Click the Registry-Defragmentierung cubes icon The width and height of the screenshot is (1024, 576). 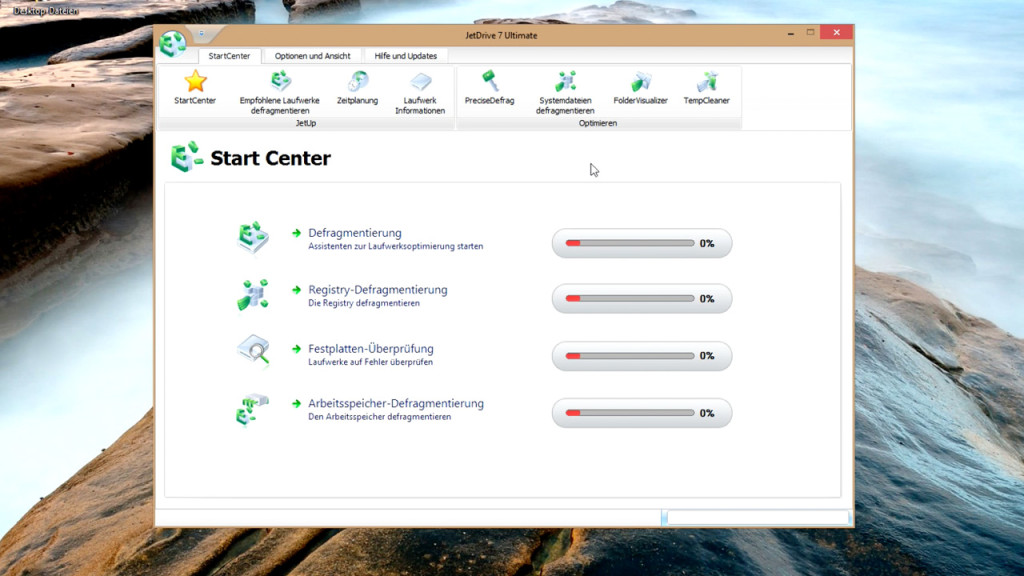point(252,294)
